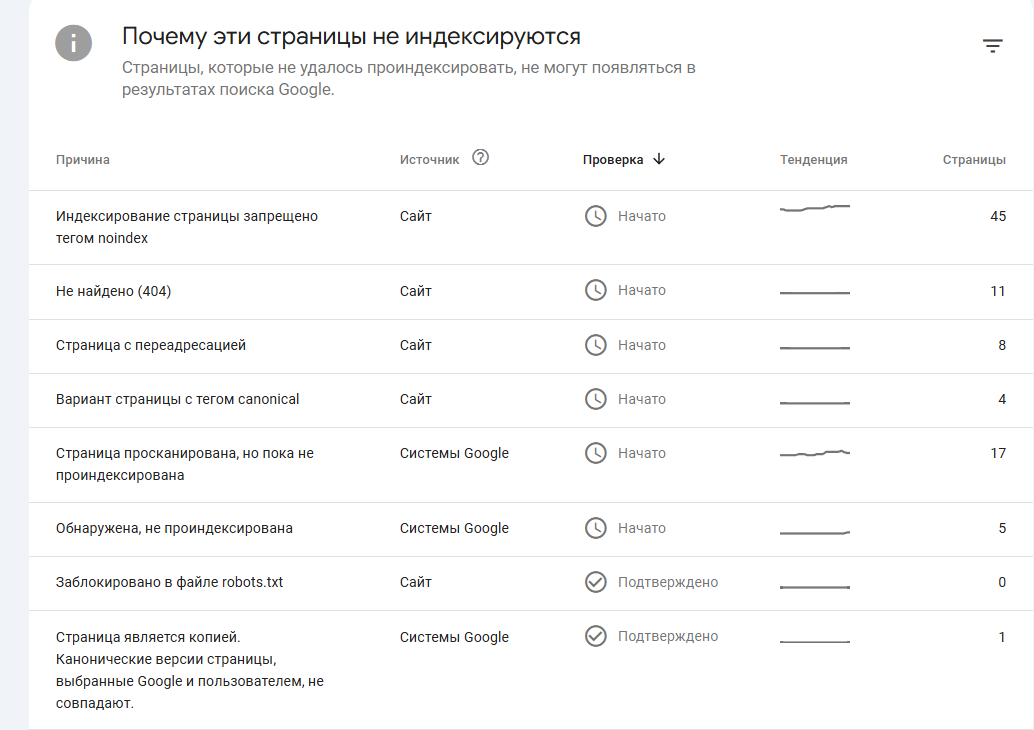
Task: Open the Не найдено (404) row
Action: (x=108, y=291)
